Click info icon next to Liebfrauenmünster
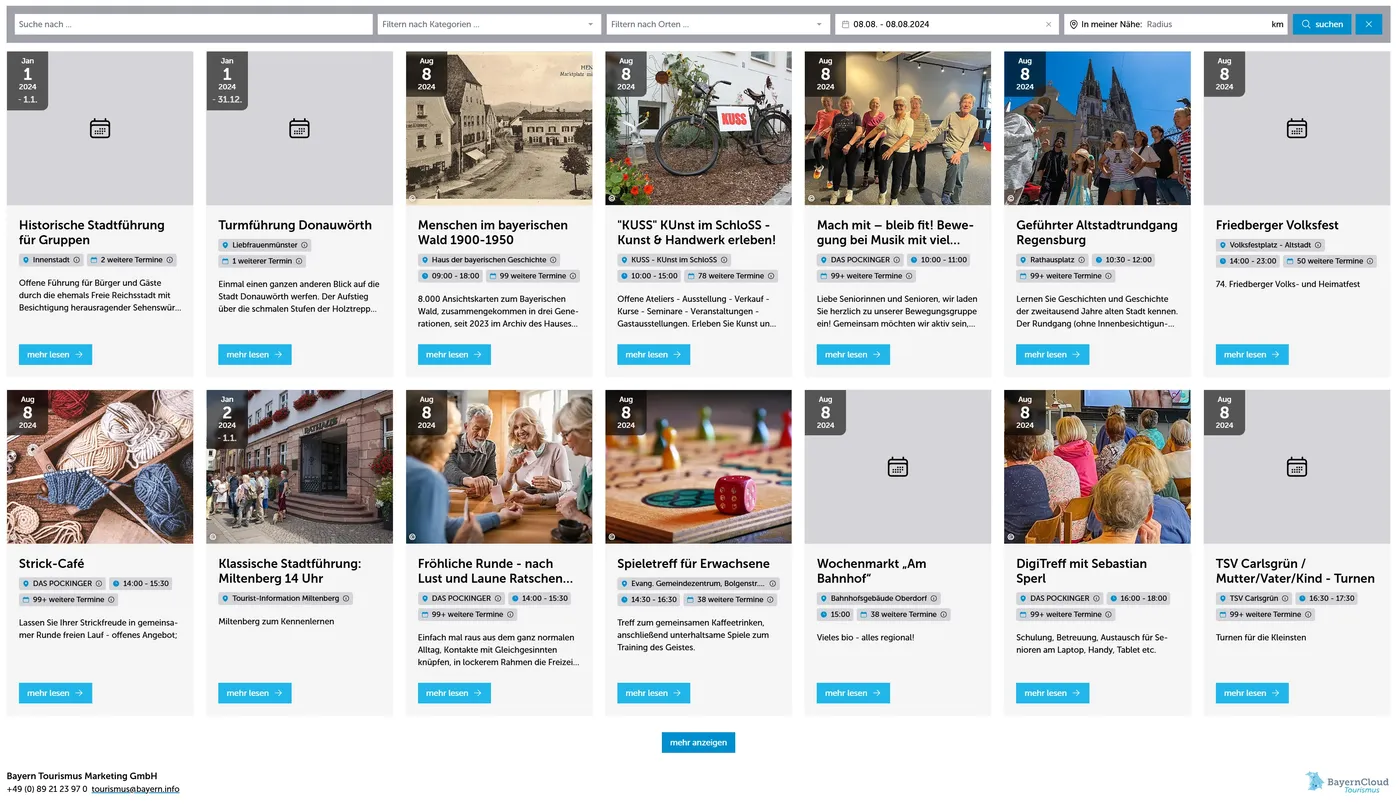 pos(305,245)
